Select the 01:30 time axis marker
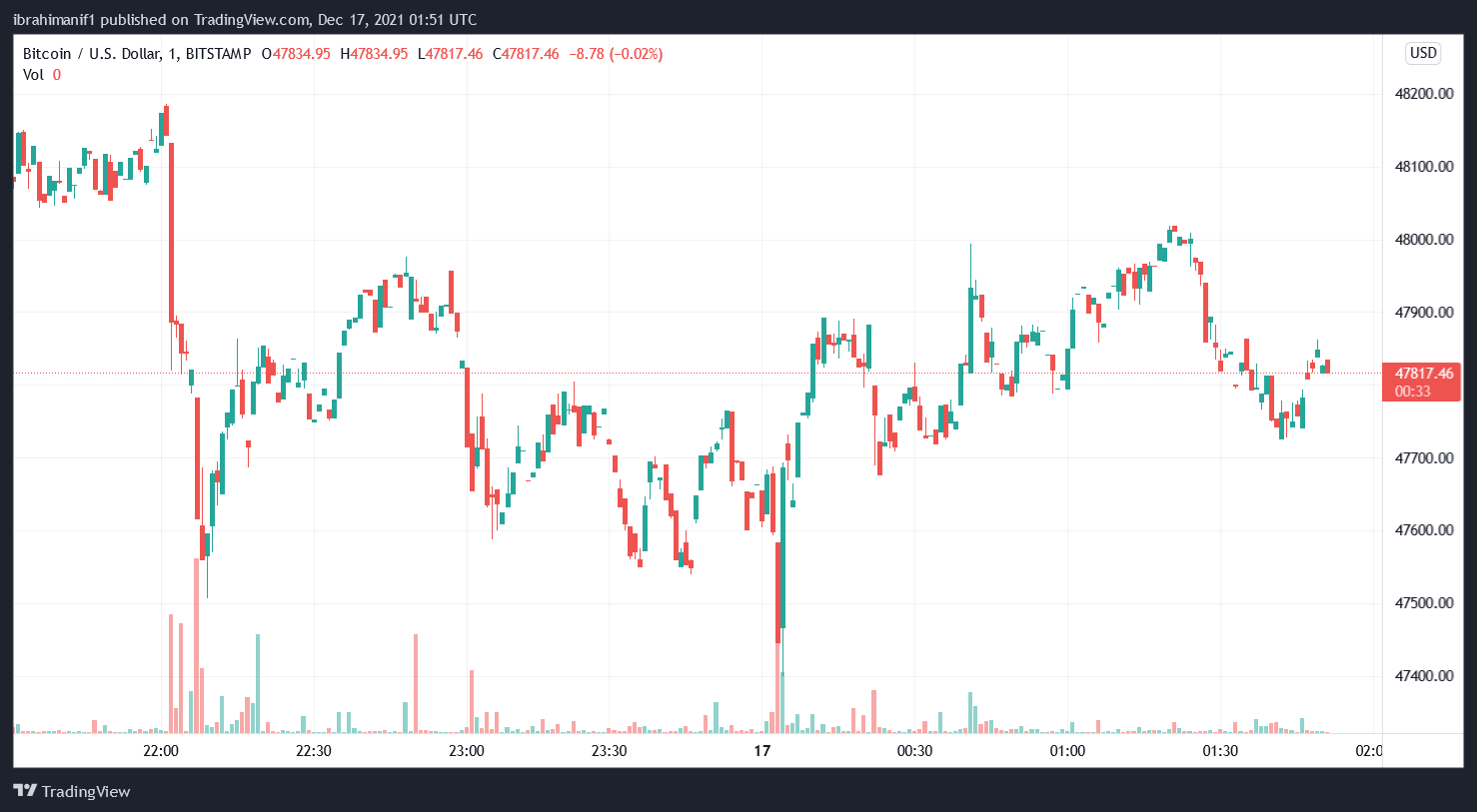This screenshot has width=1477, height=812. [x=1220, y=751]
